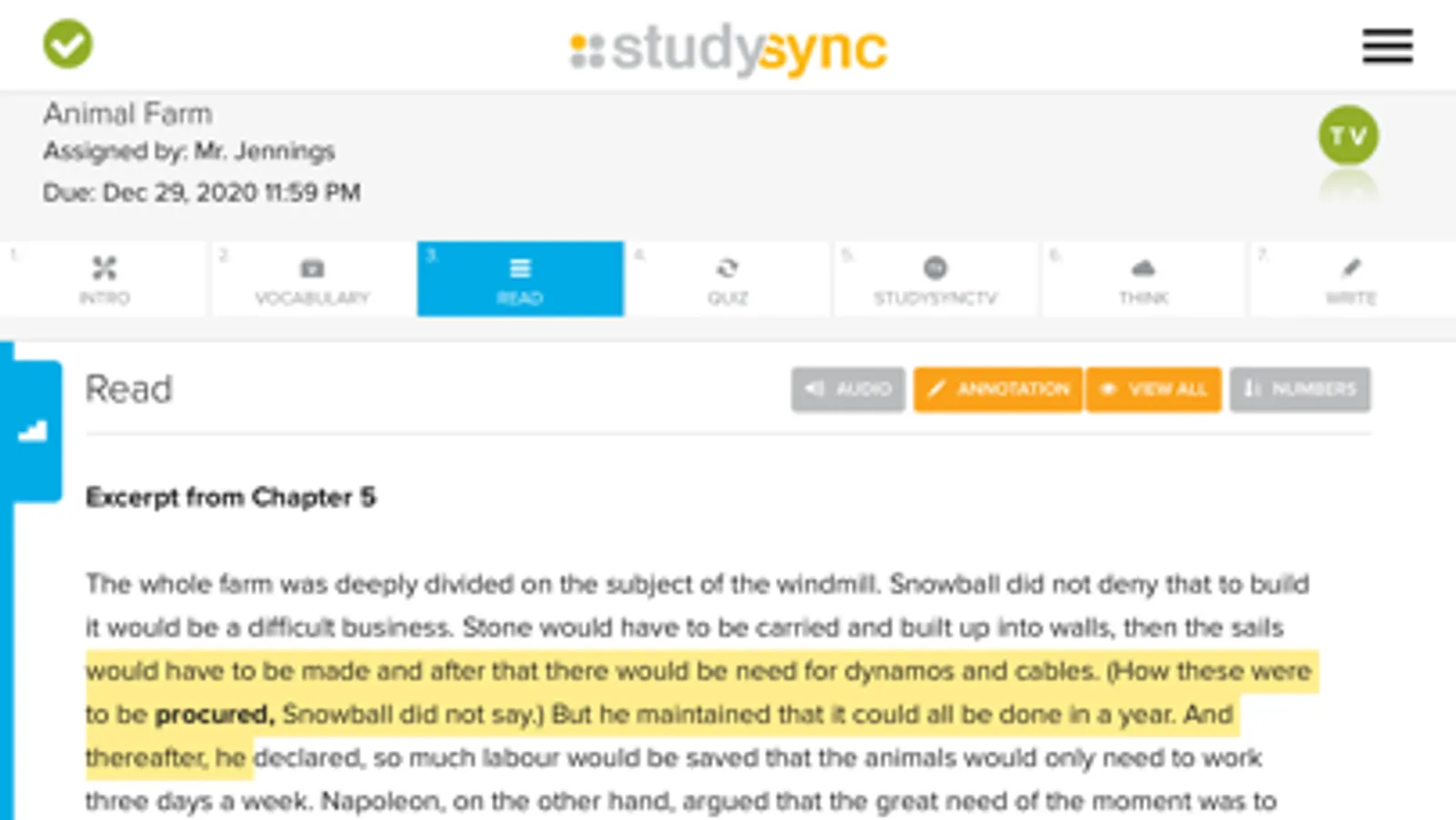Toggle Annotation mode on
1456x820 pixels.
pyautogui.click(x=998, y=390)
